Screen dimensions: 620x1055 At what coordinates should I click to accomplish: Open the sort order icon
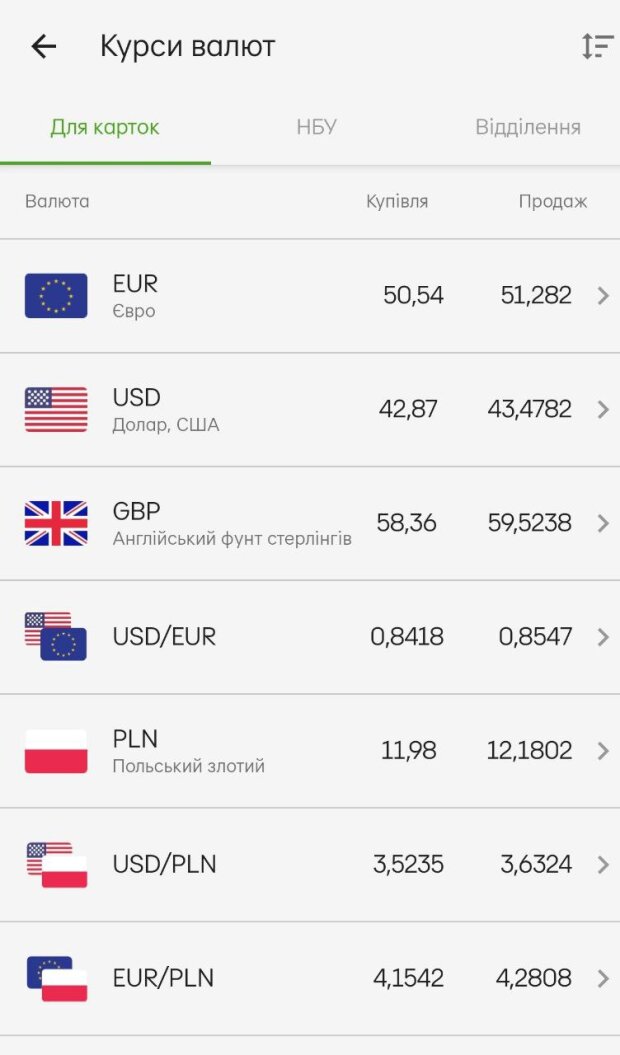click(597, 46)
